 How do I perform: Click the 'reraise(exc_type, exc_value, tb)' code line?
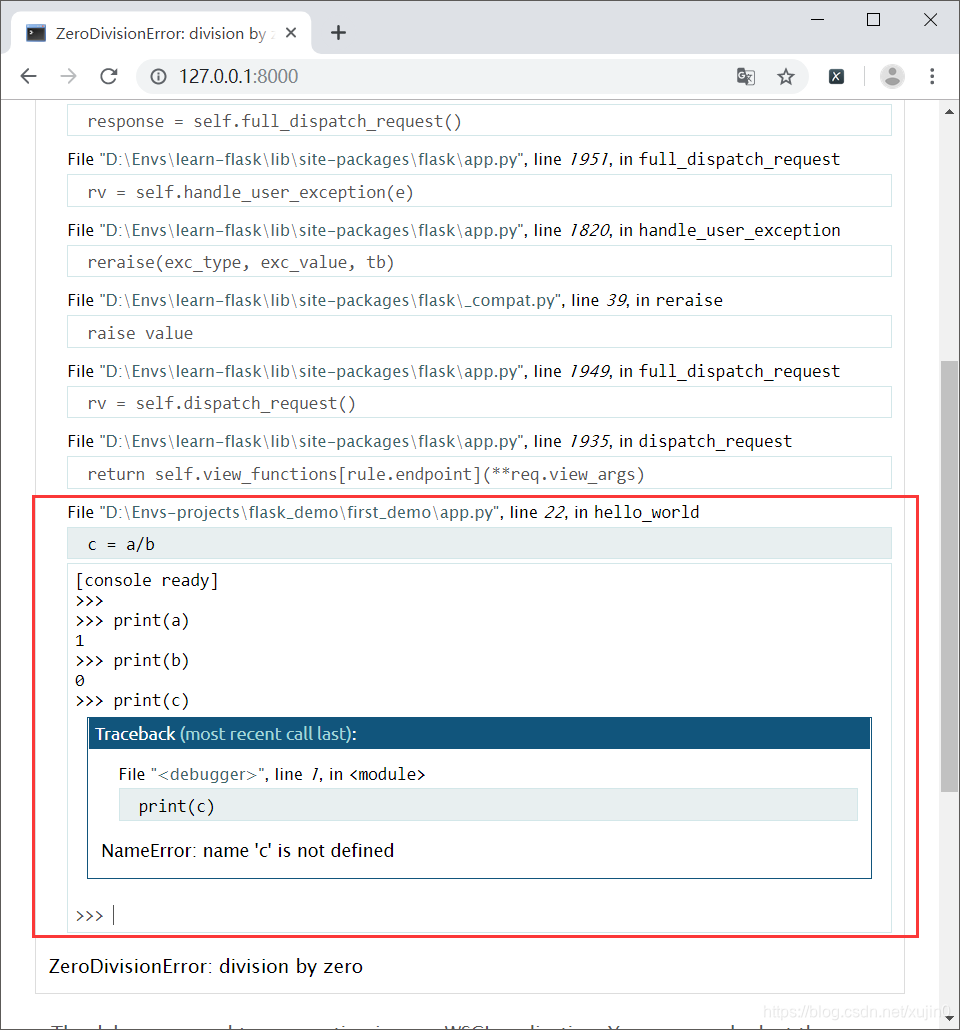pyautogui.click(x=479, y=261)
